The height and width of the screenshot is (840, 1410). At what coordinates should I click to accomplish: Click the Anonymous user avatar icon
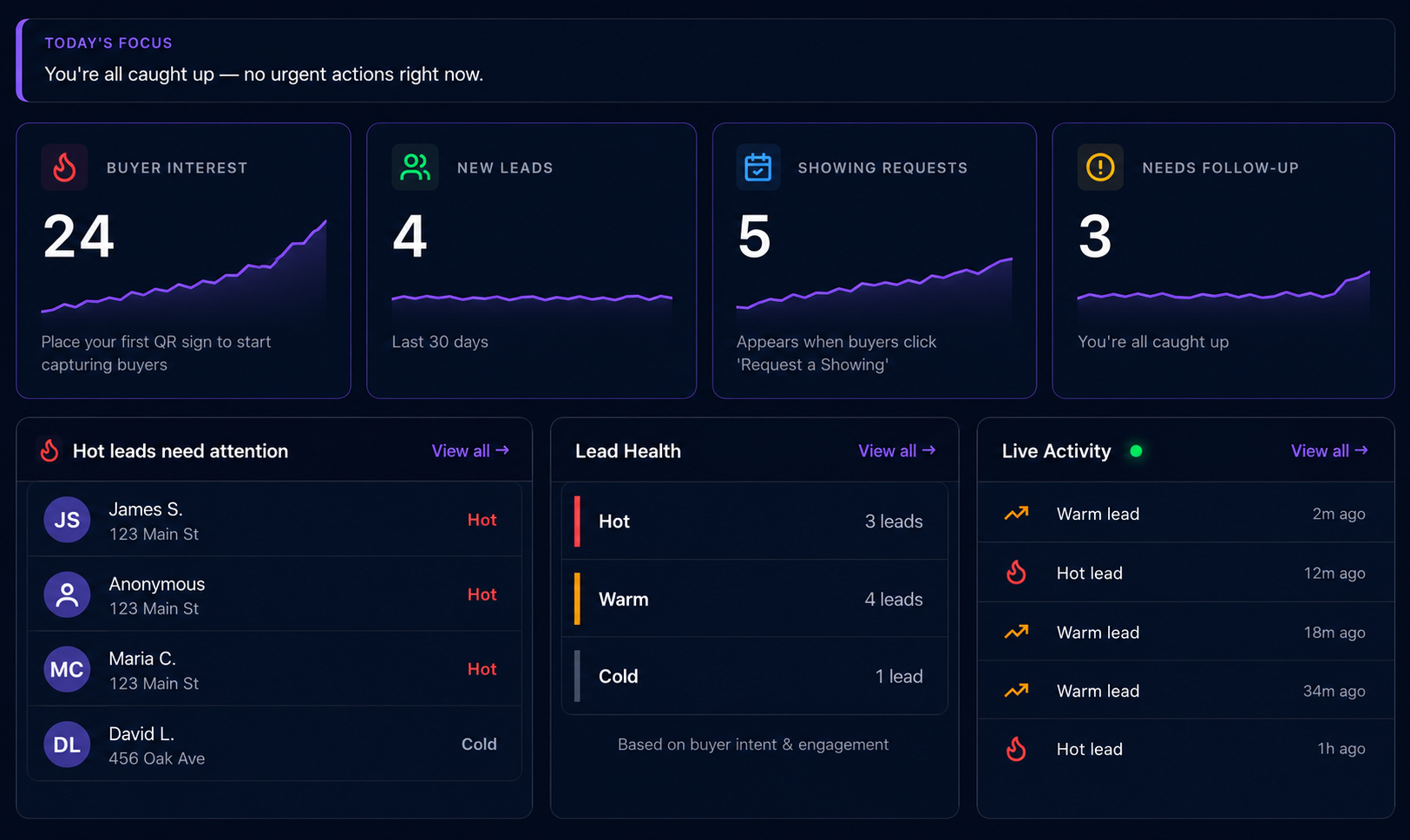(67, 594)
